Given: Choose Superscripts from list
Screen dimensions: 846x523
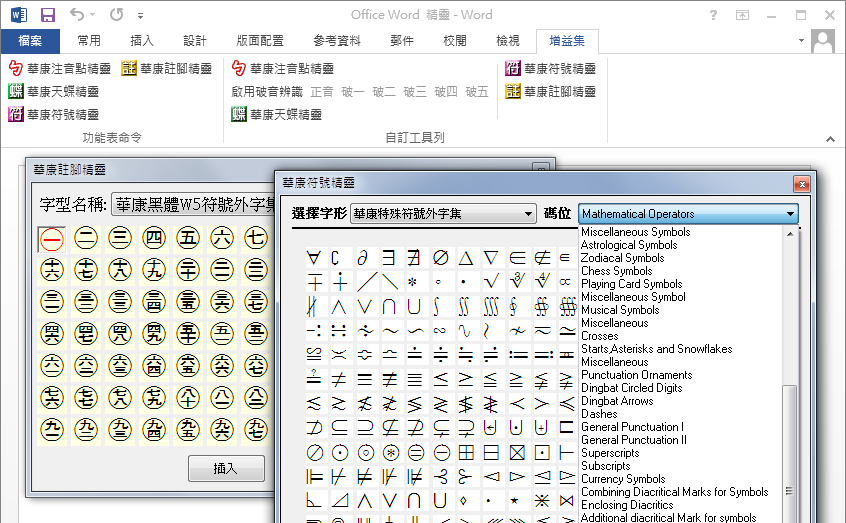Looking at the screenshot, I should pyautogui.click(x=610, y=453).
